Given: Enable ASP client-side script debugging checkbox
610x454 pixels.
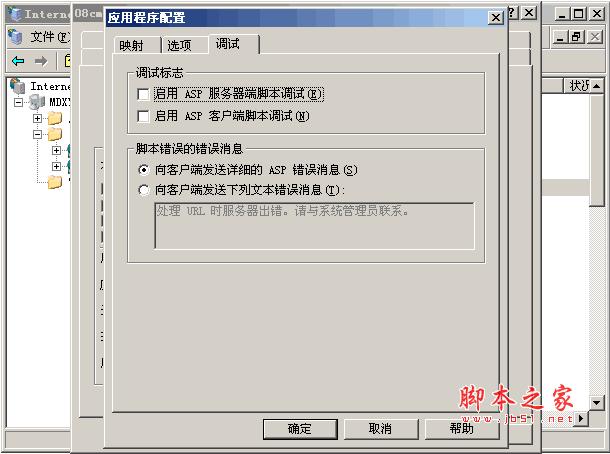Looking at the screenshot, I should pos(143,116).
